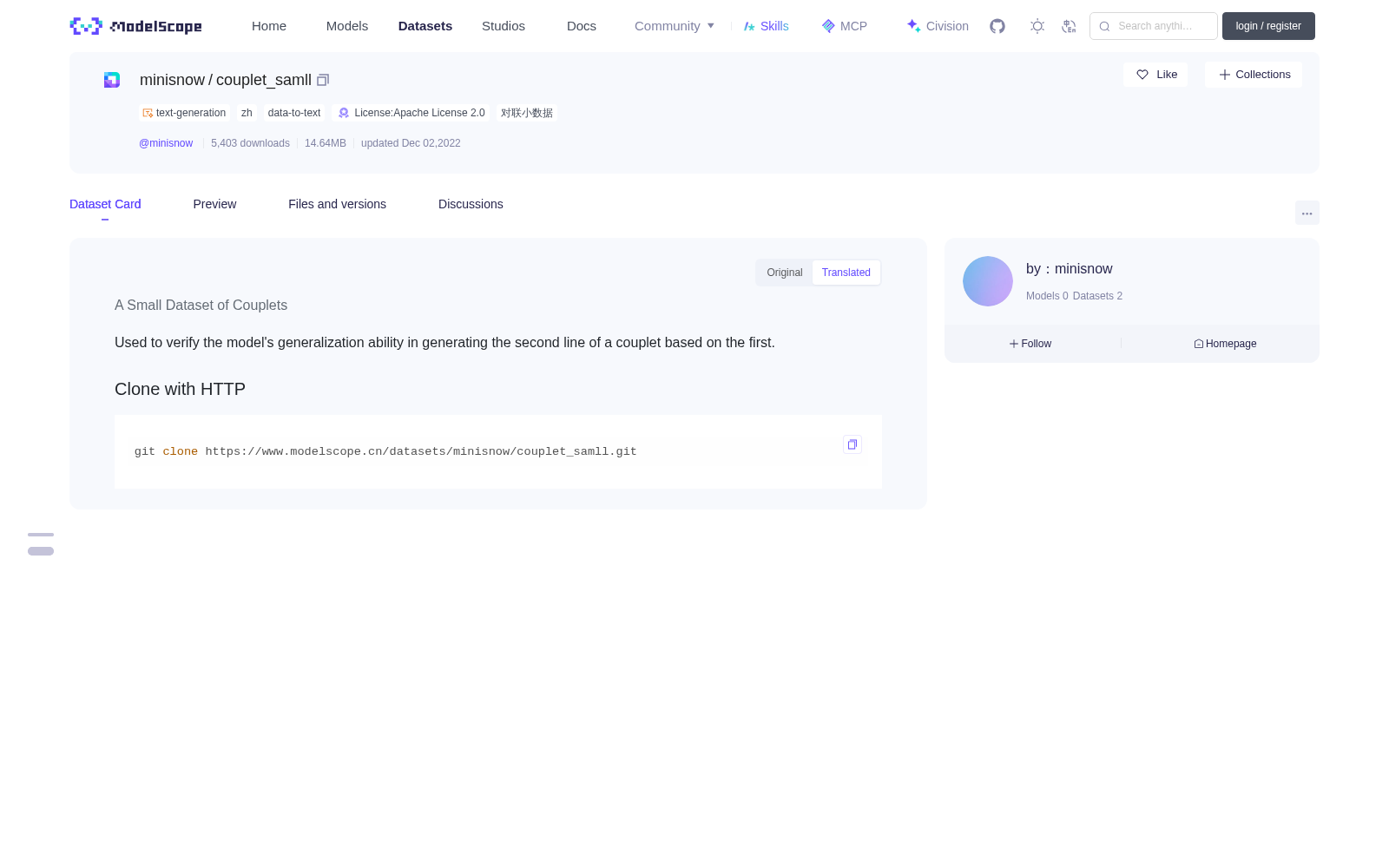Switch to the Preview tab
The height and width of the screenshot is (868, 1389).
tap(214, 204)
